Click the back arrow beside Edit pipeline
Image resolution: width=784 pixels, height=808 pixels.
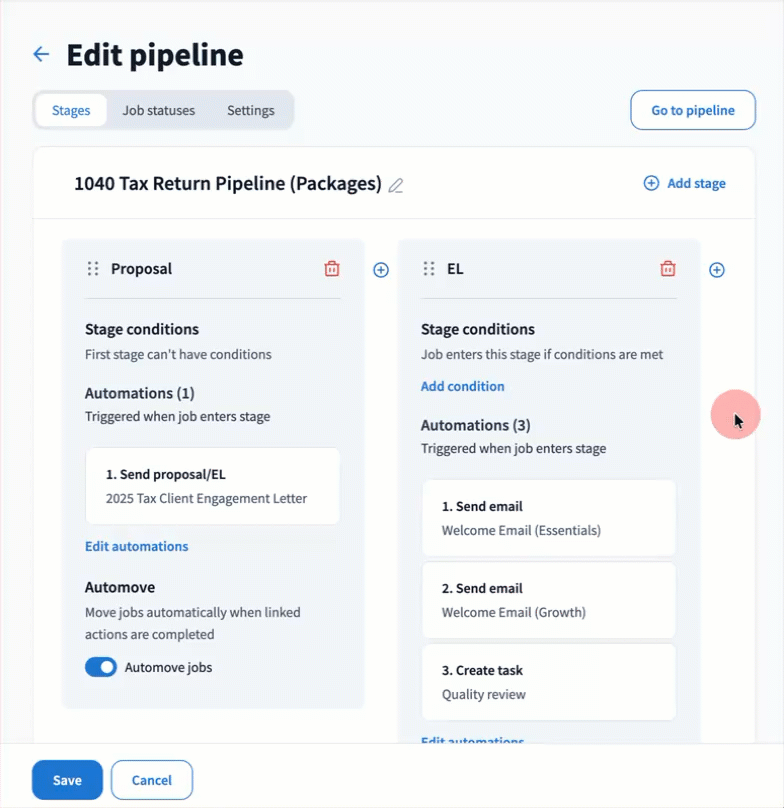coord(41,54)
